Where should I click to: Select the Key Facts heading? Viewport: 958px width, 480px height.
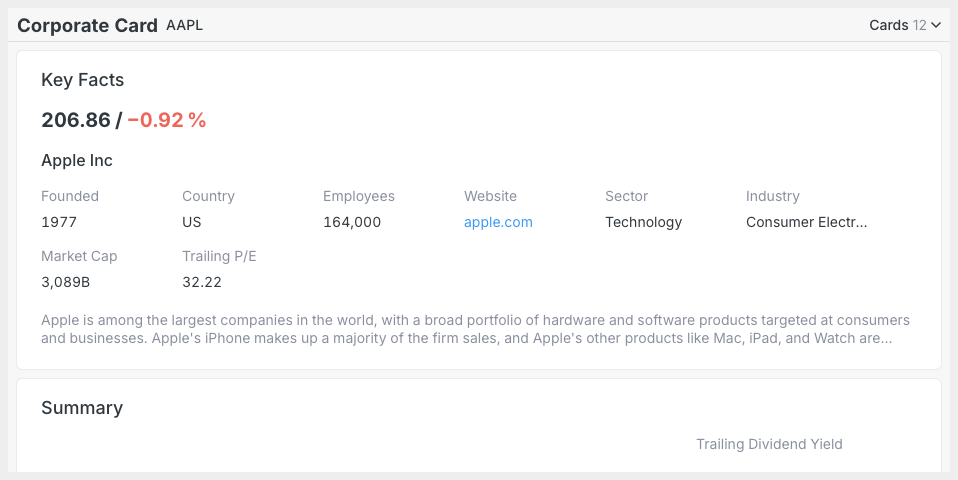(82, 80)
